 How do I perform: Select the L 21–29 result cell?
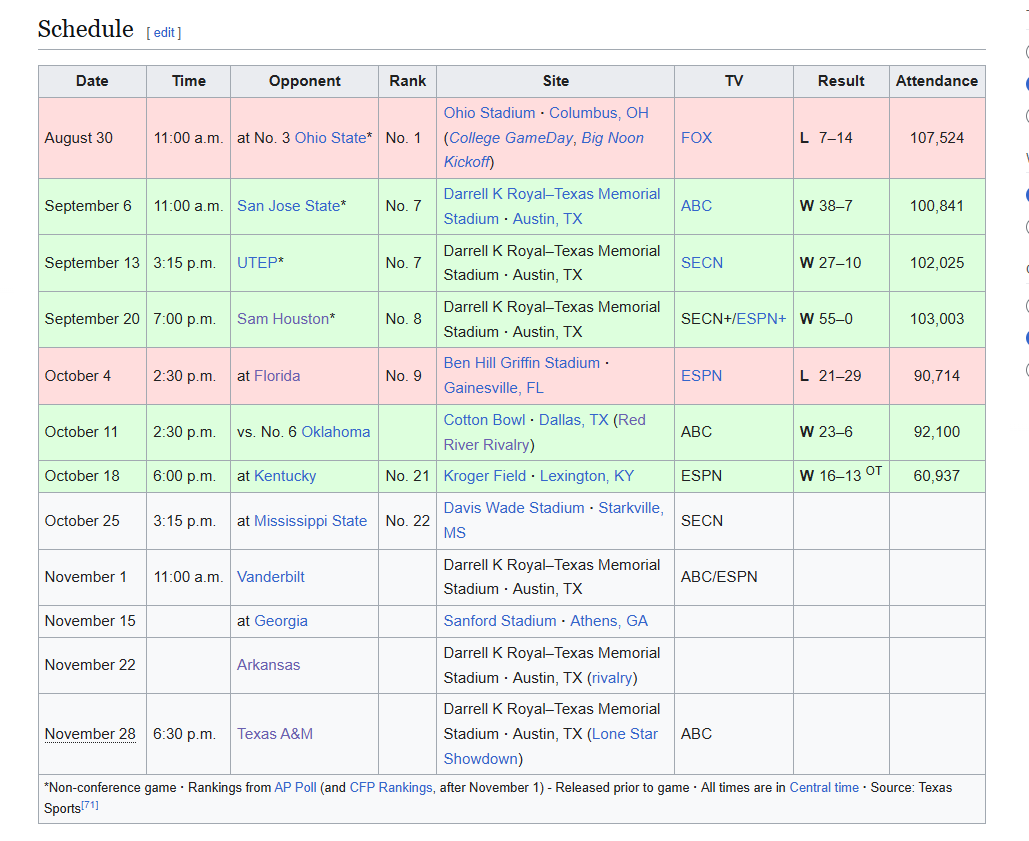click(841, 376)
